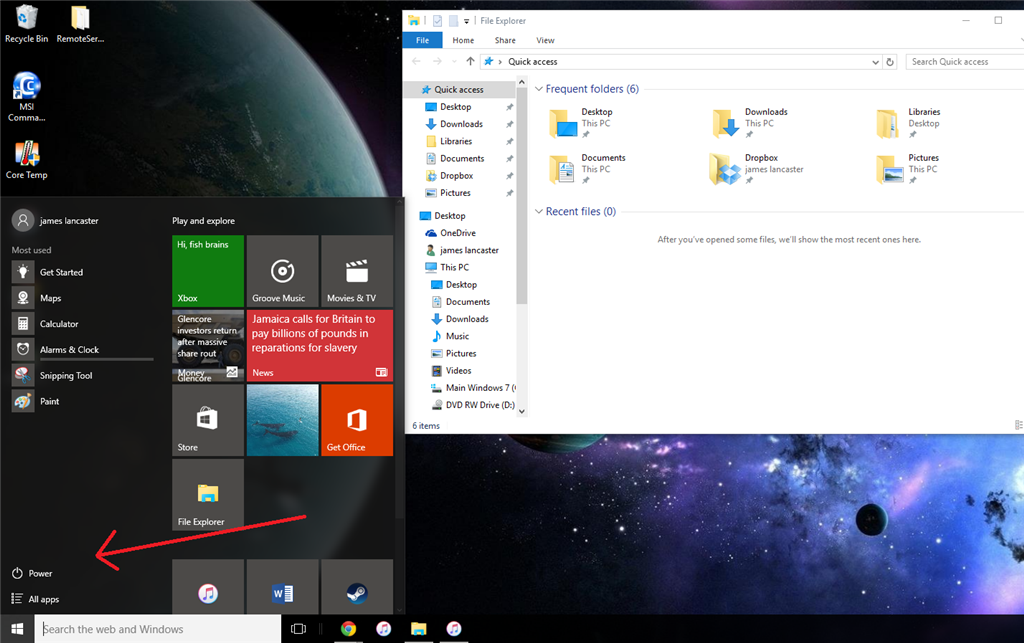This screenshot has width=1024, height=643.
Task: Click the Forward arrow in File Explorer
Action: coord(437,61)
